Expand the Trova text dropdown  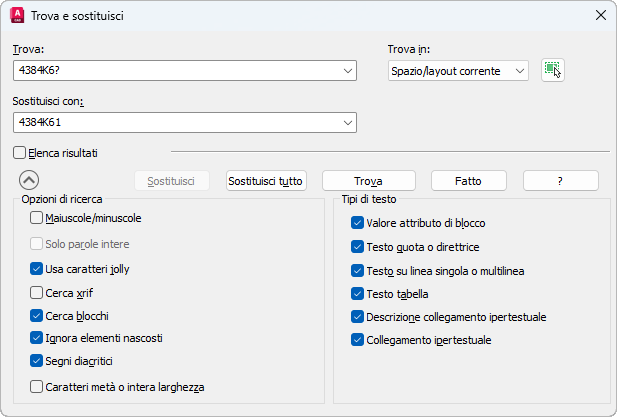click(x=348, y=70)
